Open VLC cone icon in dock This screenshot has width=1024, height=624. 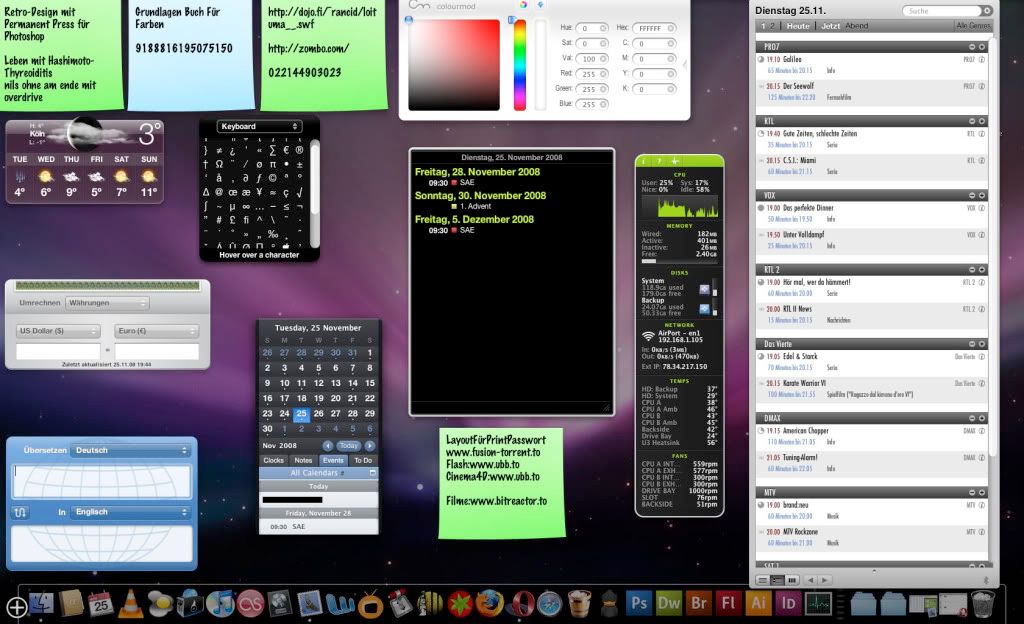[130, 603]
